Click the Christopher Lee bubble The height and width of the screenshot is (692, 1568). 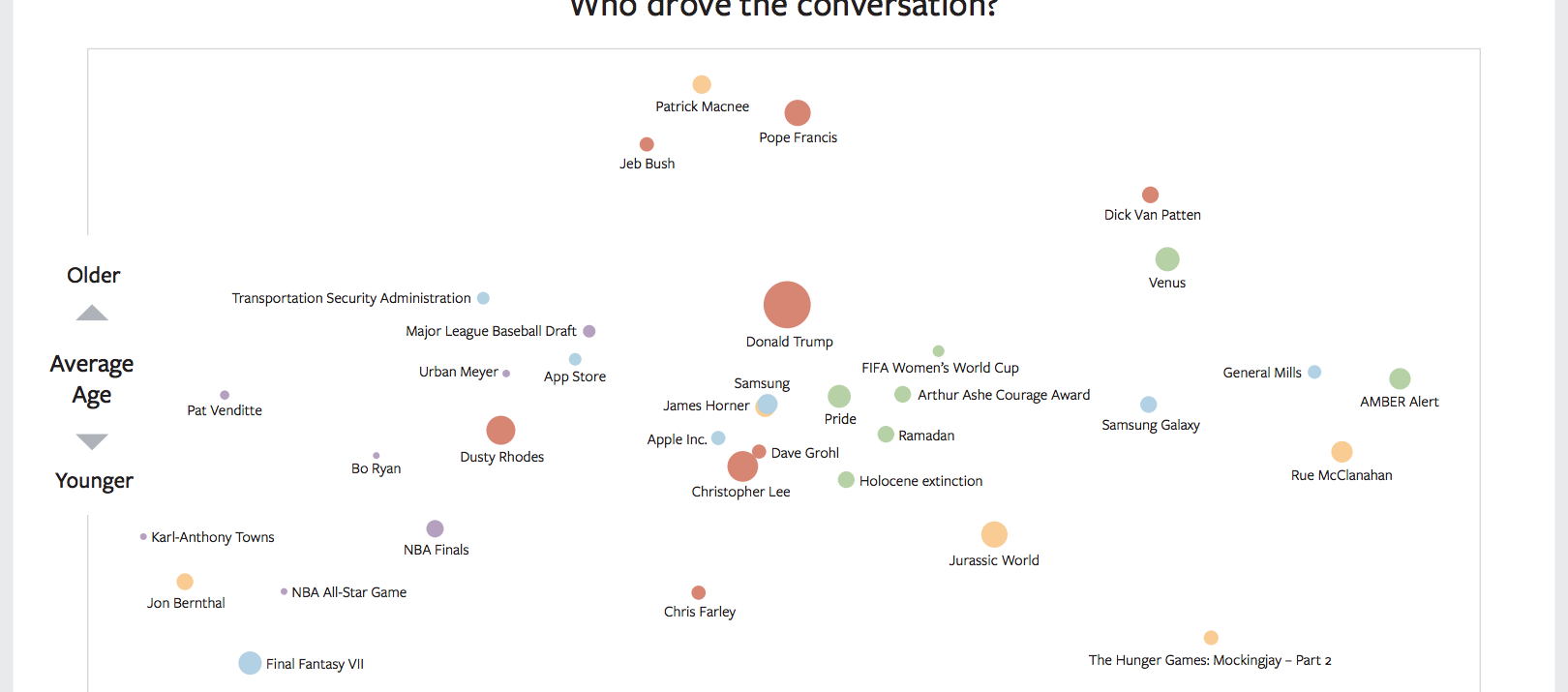(742, 466)
